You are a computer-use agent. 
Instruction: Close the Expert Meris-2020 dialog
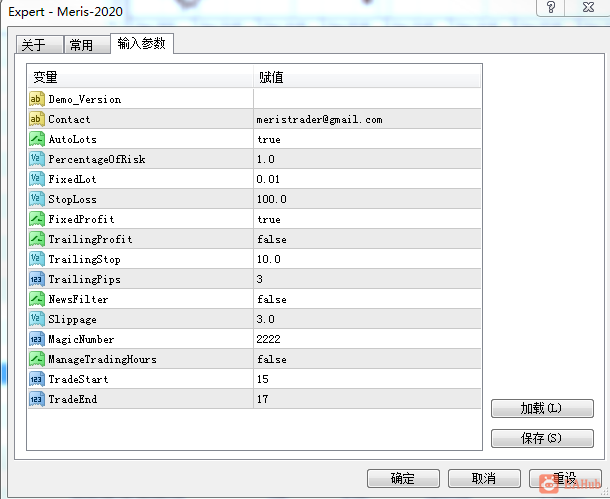click(x=587, y=7)
